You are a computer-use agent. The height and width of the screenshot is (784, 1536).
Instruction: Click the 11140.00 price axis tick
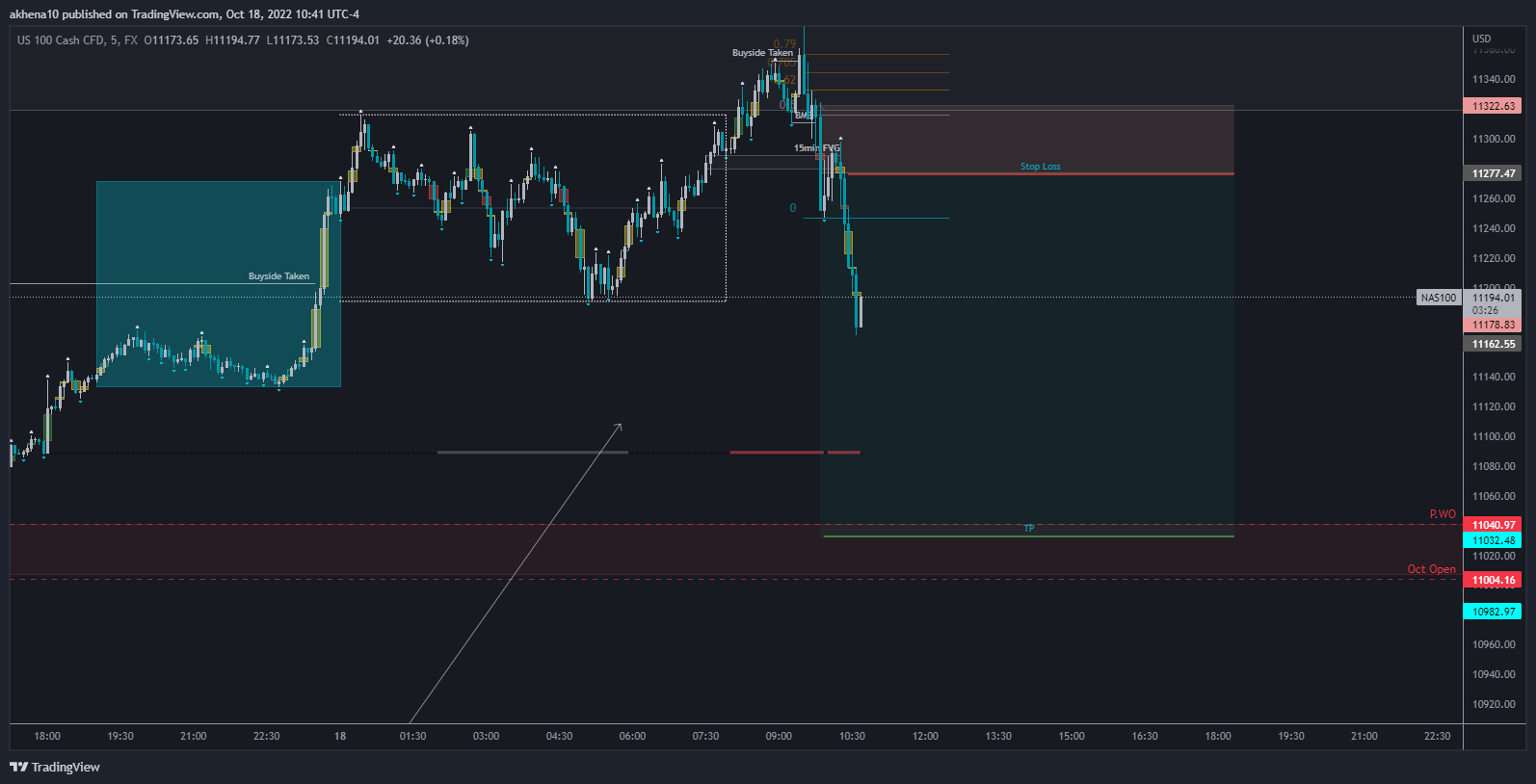1494,377
